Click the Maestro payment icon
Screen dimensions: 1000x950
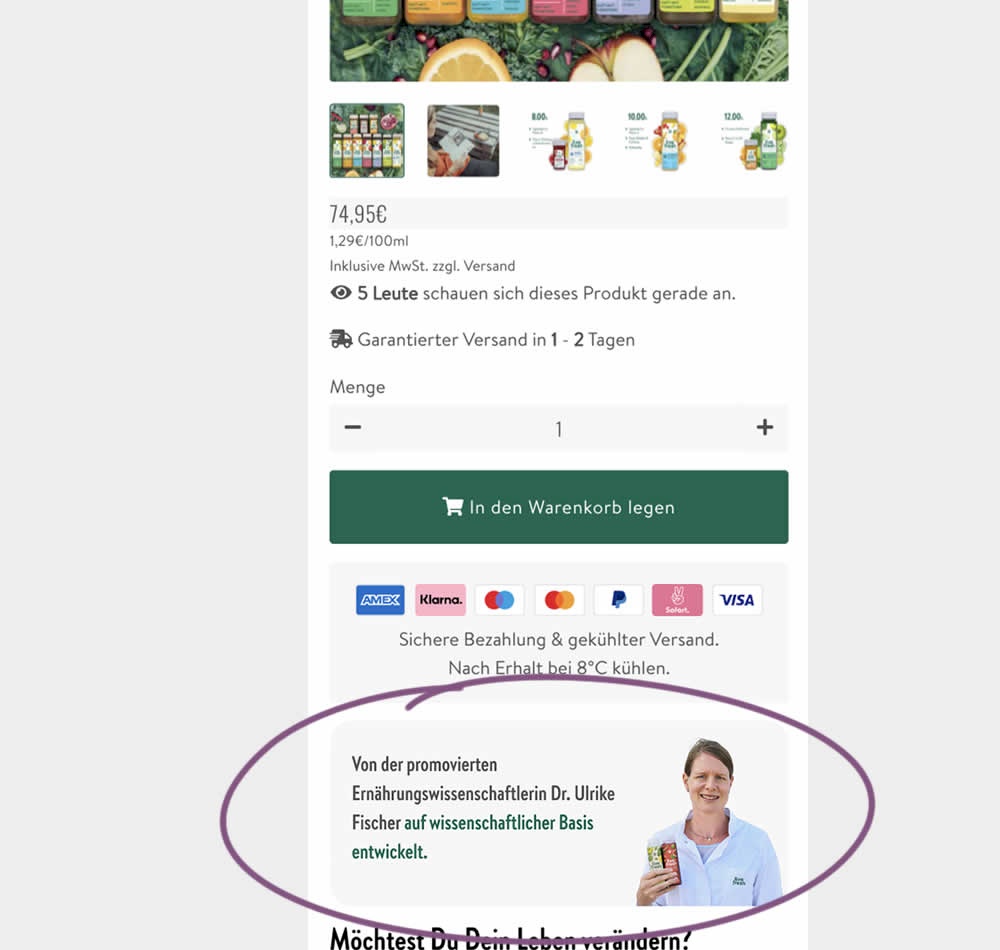coord(499,600)
